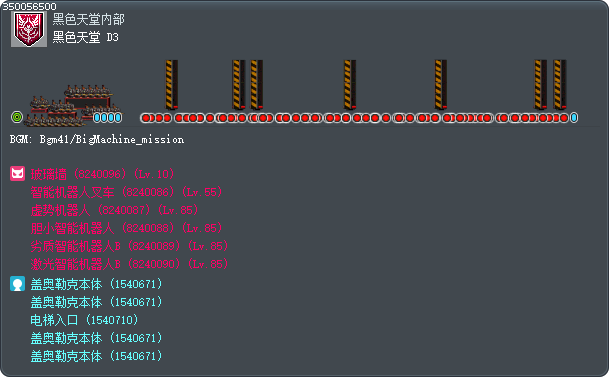Screen dimensions: 610x378
Task: Select mob 智能机器人叉车 (8240086)
Action: tap(126, 192)
